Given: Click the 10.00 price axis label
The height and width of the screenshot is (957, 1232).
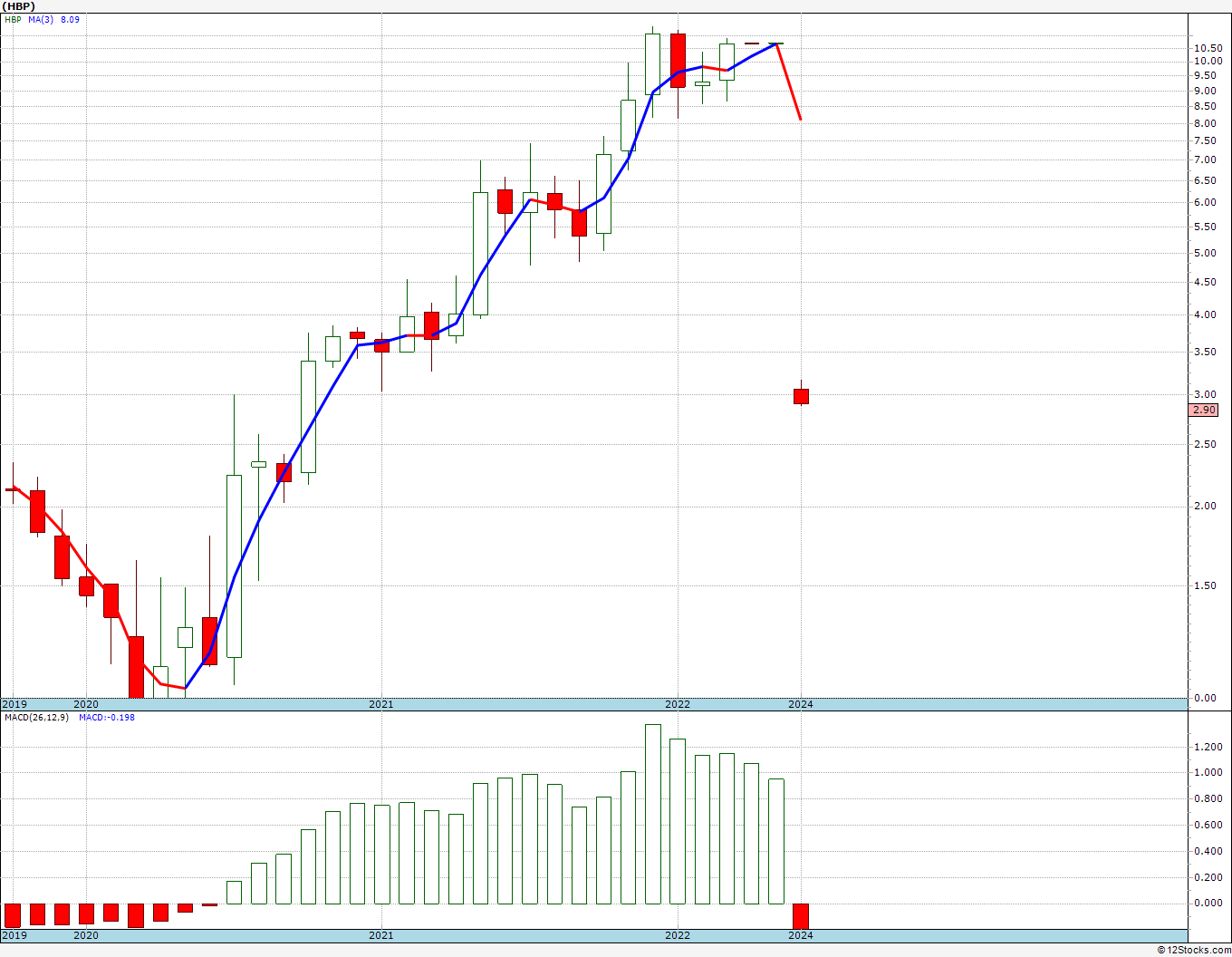Looking at the screenshot, I should tap(1207, 62).
